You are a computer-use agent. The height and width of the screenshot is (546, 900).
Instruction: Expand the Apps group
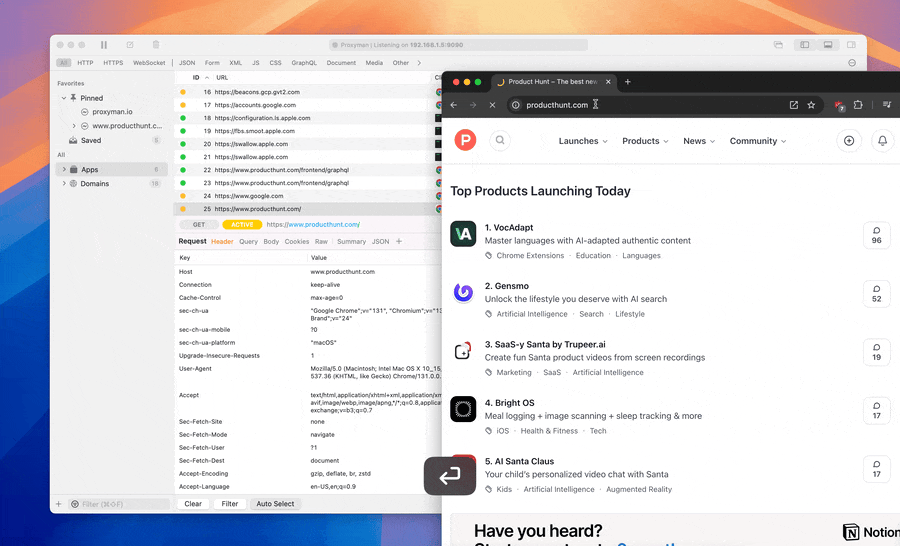(x=64, y=169)
